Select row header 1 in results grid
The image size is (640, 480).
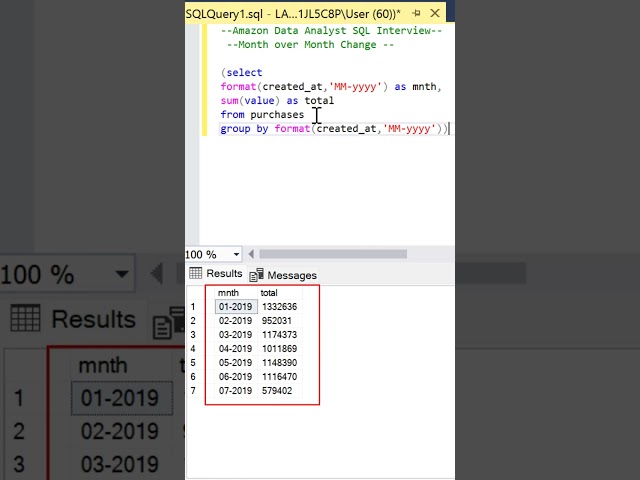(x=193, y=307)
